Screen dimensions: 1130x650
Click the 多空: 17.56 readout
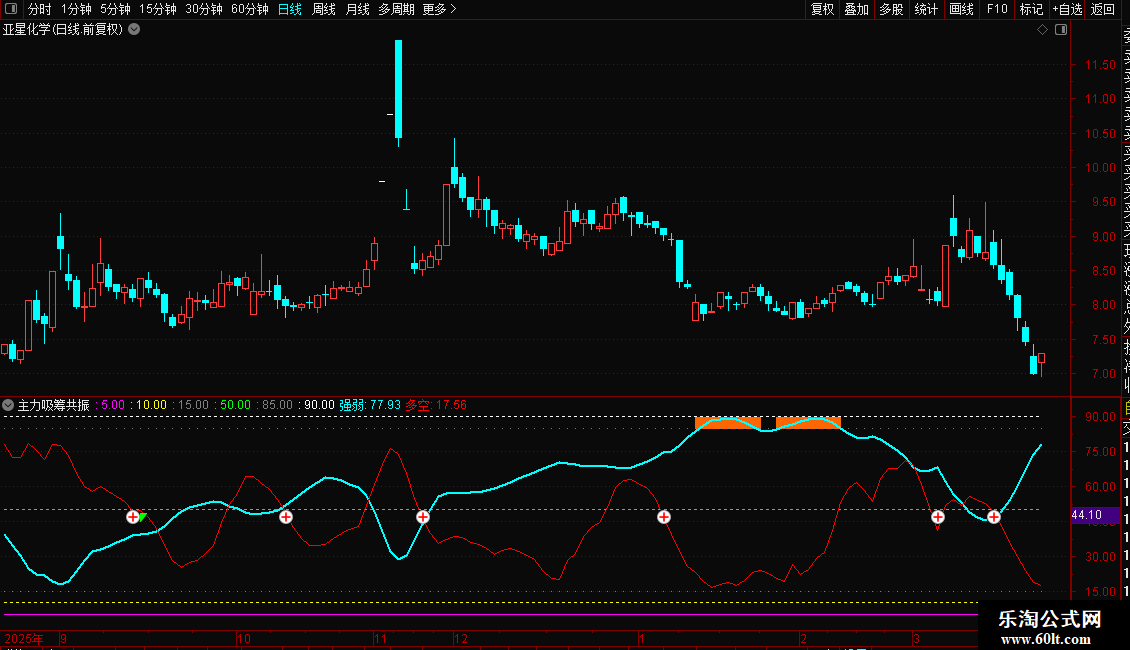point(436,405)
